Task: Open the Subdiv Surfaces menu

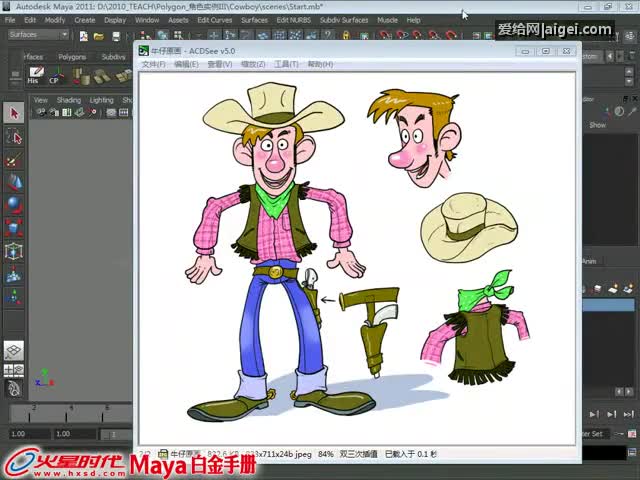Action: point(344,20)
